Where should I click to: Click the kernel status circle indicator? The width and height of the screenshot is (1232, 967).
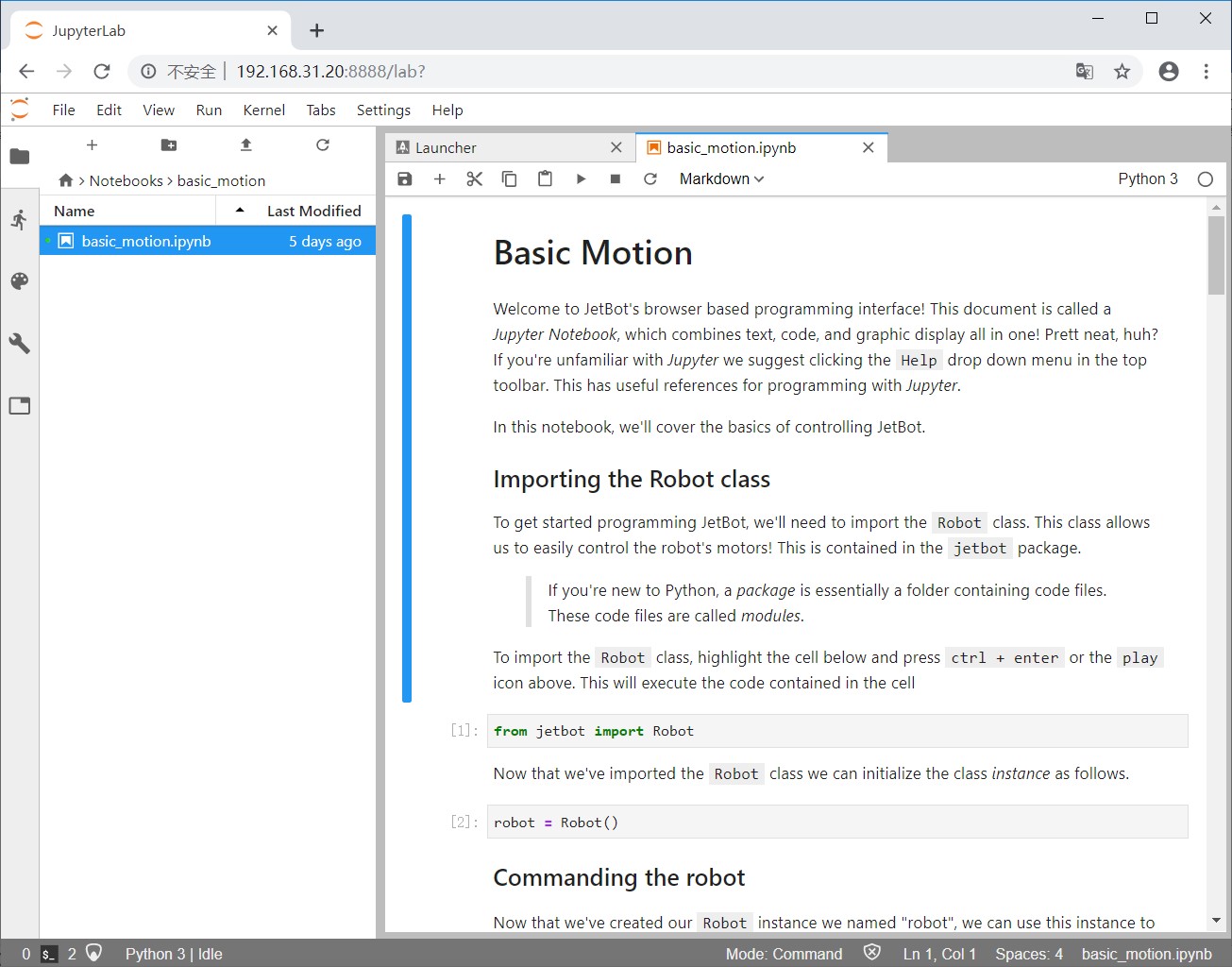coord(1206,179)
